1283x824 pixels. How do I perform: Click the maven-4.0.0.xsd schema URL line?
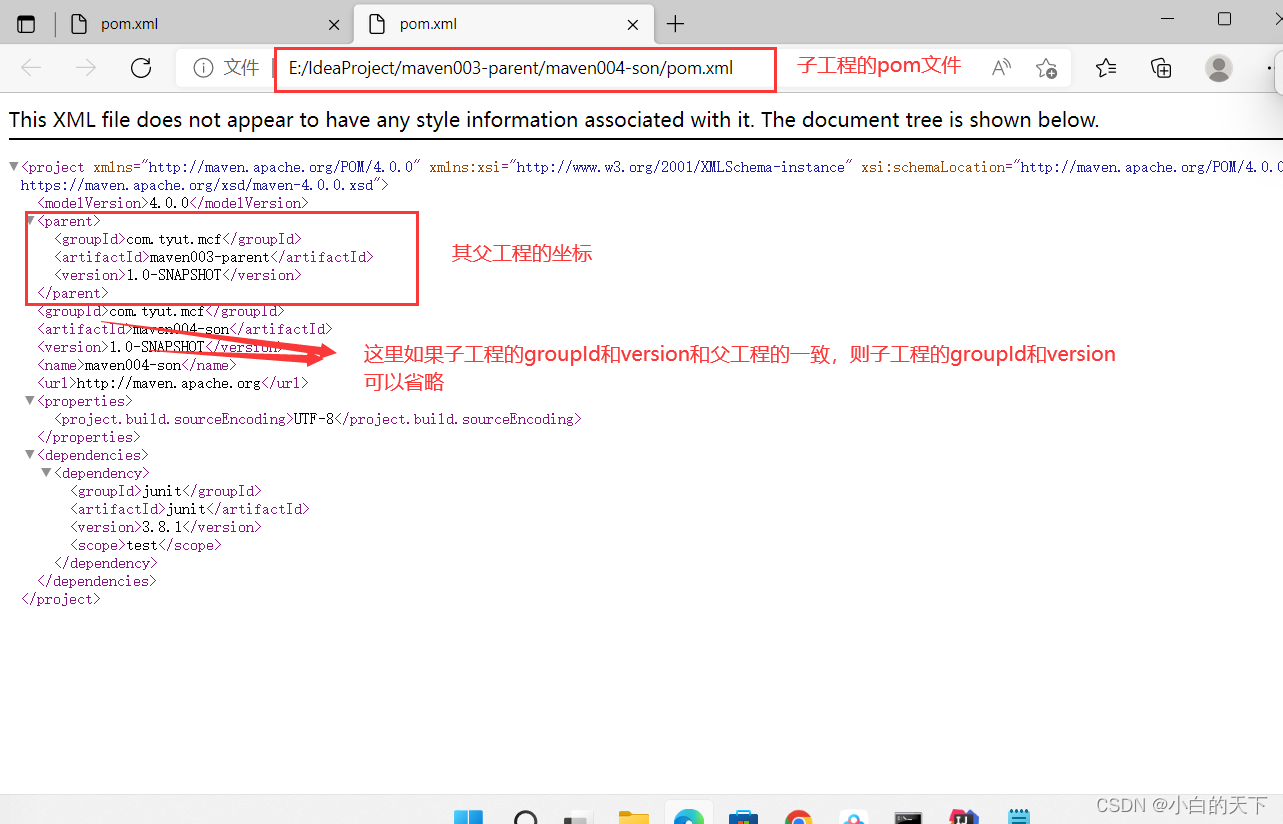[x=205, y=185]
